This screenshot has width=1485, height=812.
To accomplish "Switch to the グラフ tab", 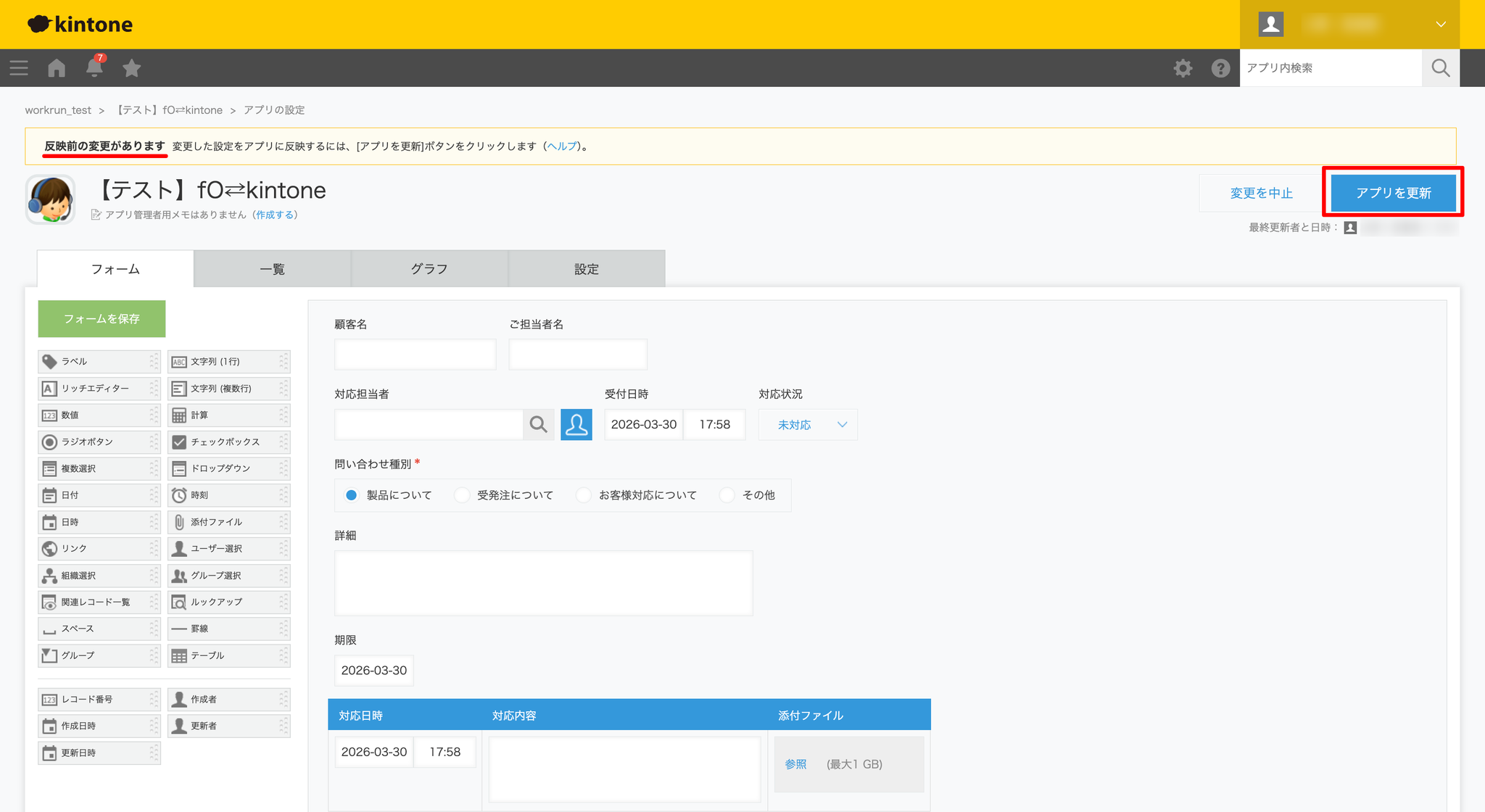I will (x=429, y=269).
